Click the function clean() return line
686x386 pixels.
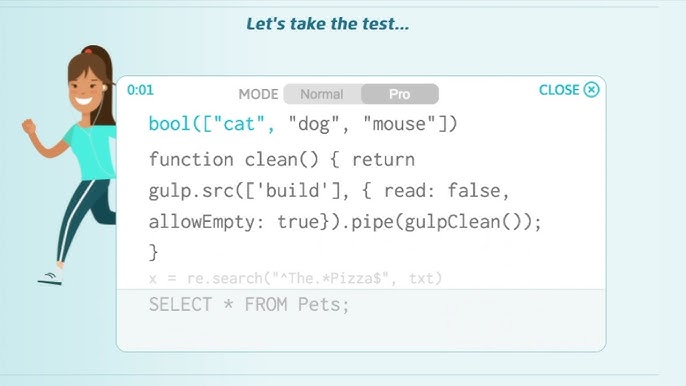click(x=282, y=159)
